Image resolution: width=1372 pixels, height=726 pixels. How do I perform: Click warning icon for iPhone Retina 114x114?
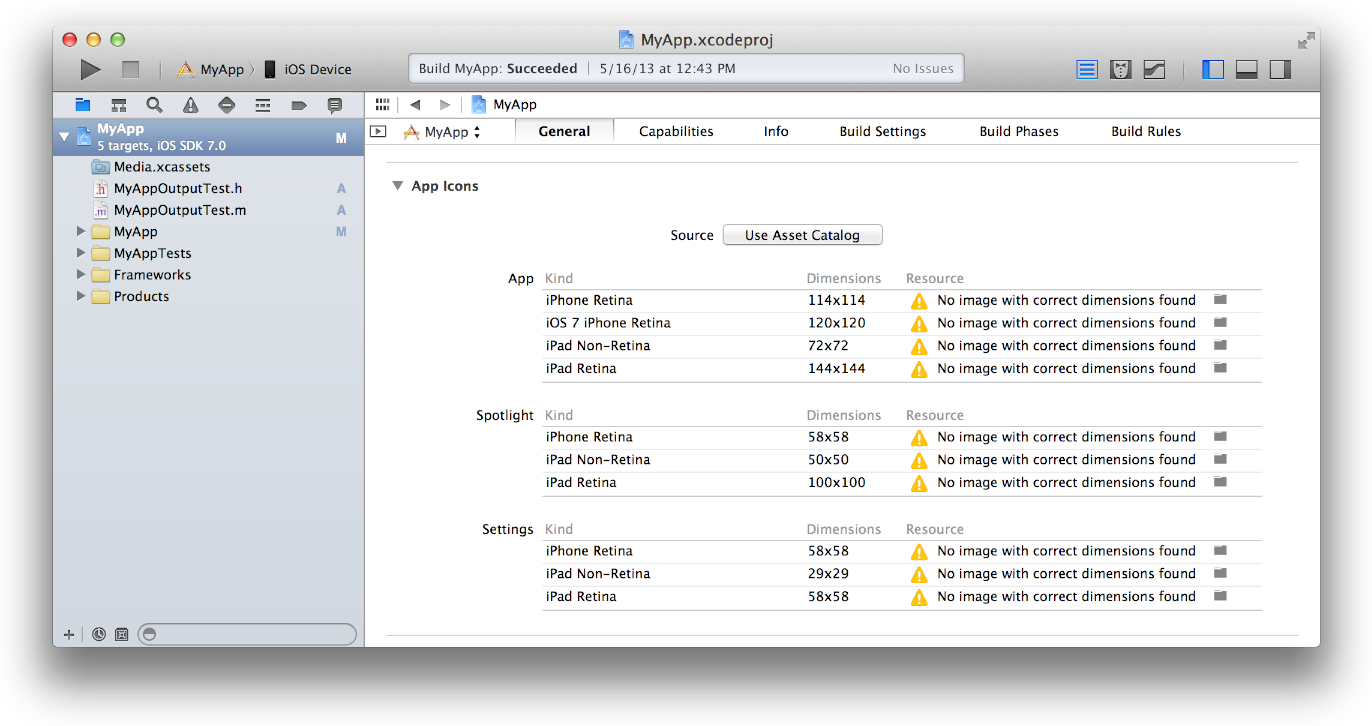[x=919, y=301]
